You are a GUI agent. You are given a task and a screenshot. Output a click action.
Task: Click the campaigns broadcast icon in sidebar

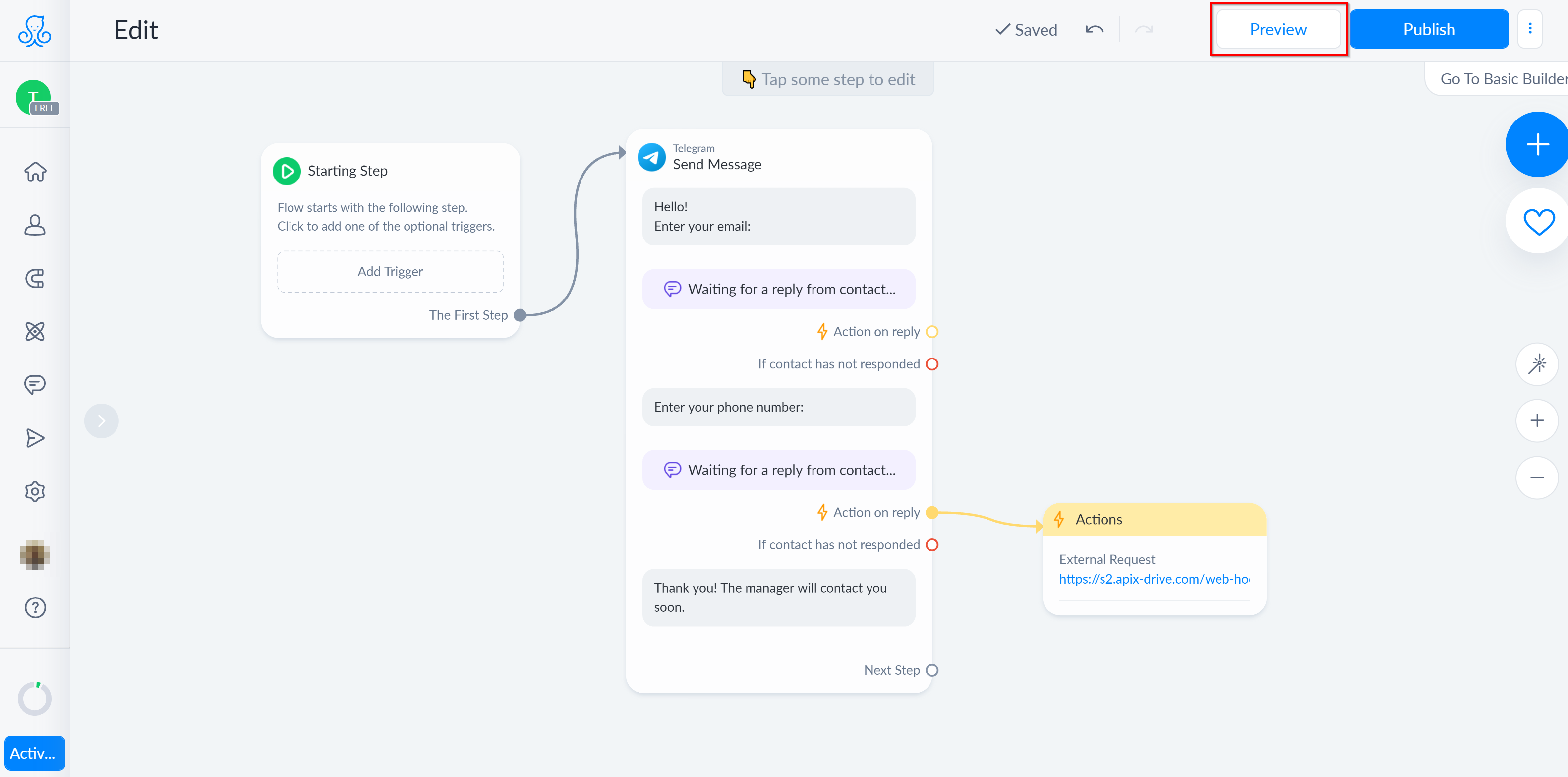click(x=34, y=438)
